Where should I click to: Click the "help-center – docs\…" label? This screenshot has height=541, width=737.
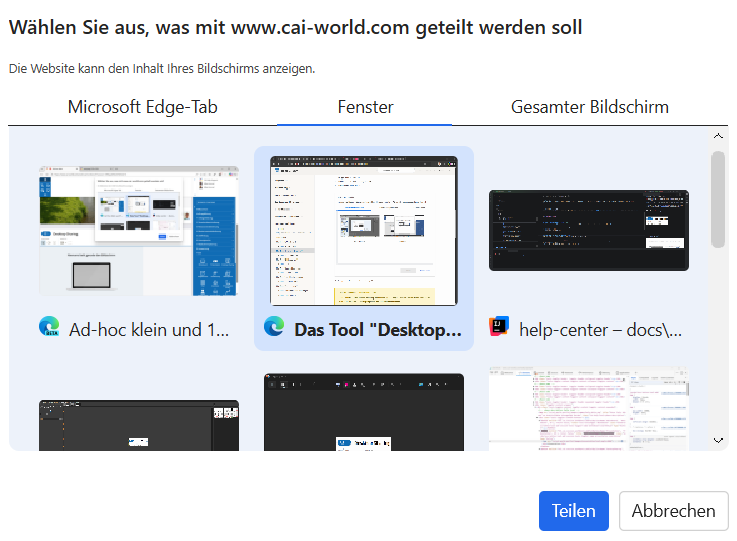pos(601,329)
